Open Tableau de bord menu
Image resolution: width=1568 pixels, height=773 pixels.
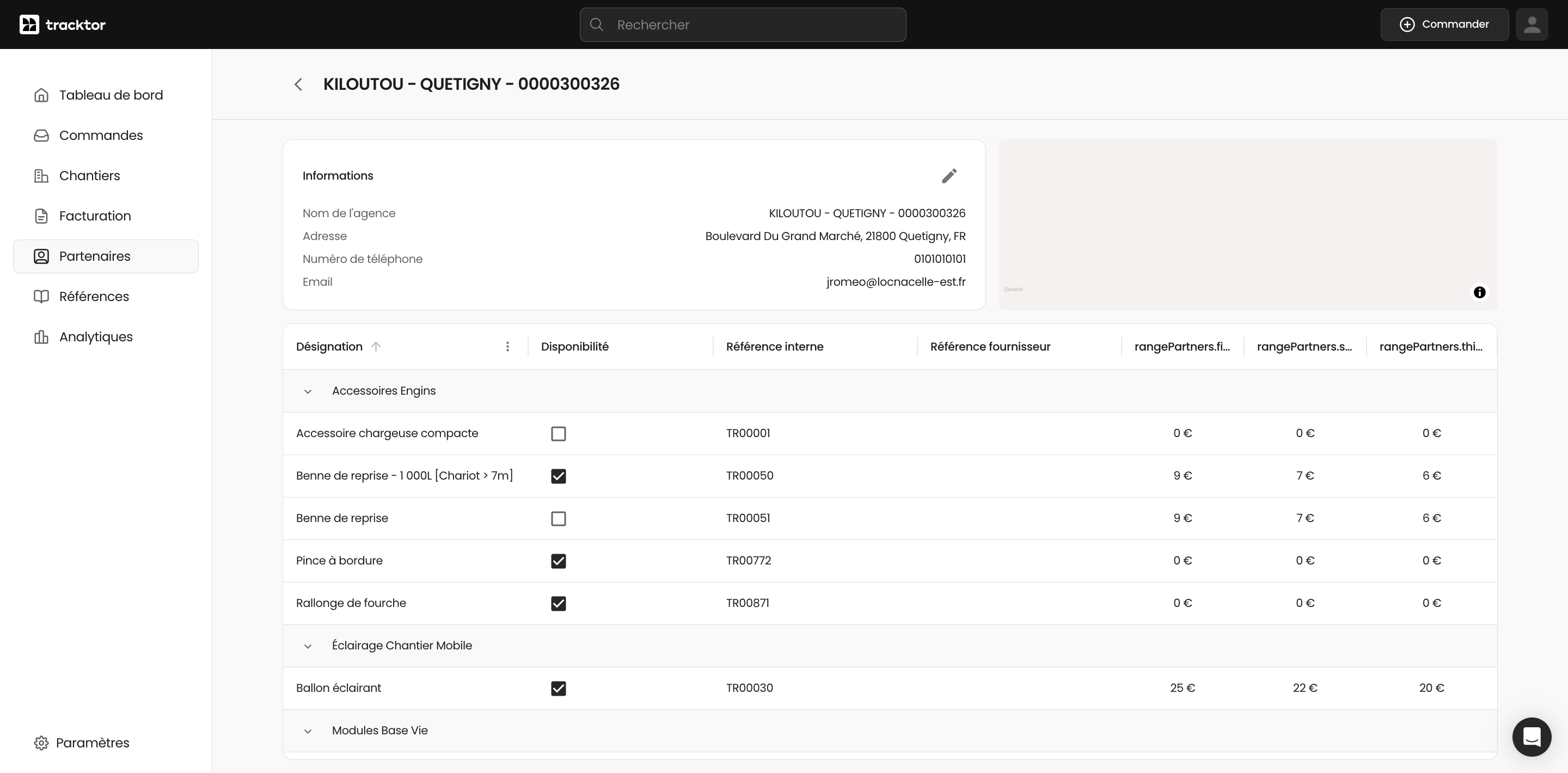pos(106,95)
